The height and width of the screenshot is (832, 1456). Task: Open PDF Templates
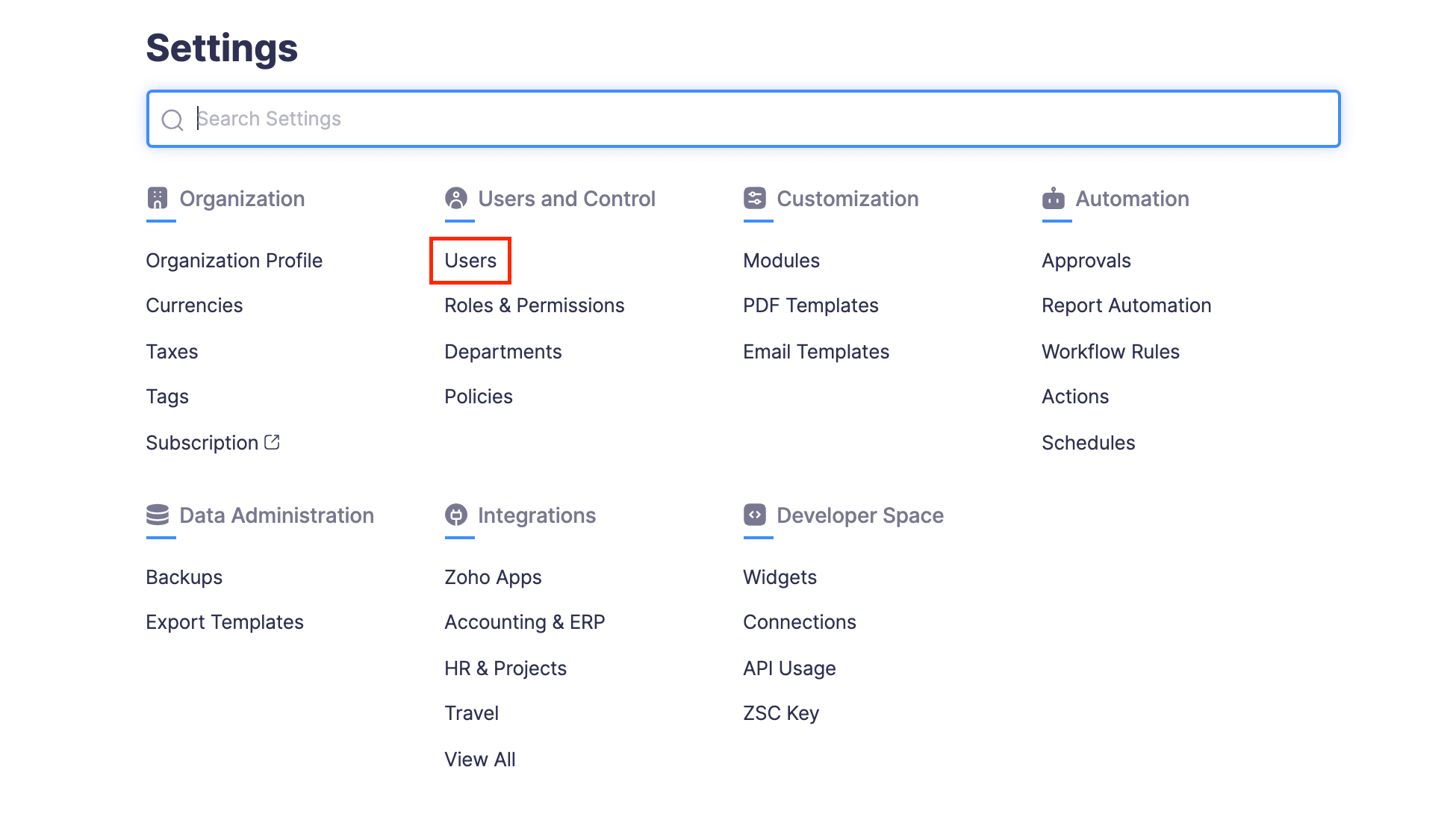(810, 305)
